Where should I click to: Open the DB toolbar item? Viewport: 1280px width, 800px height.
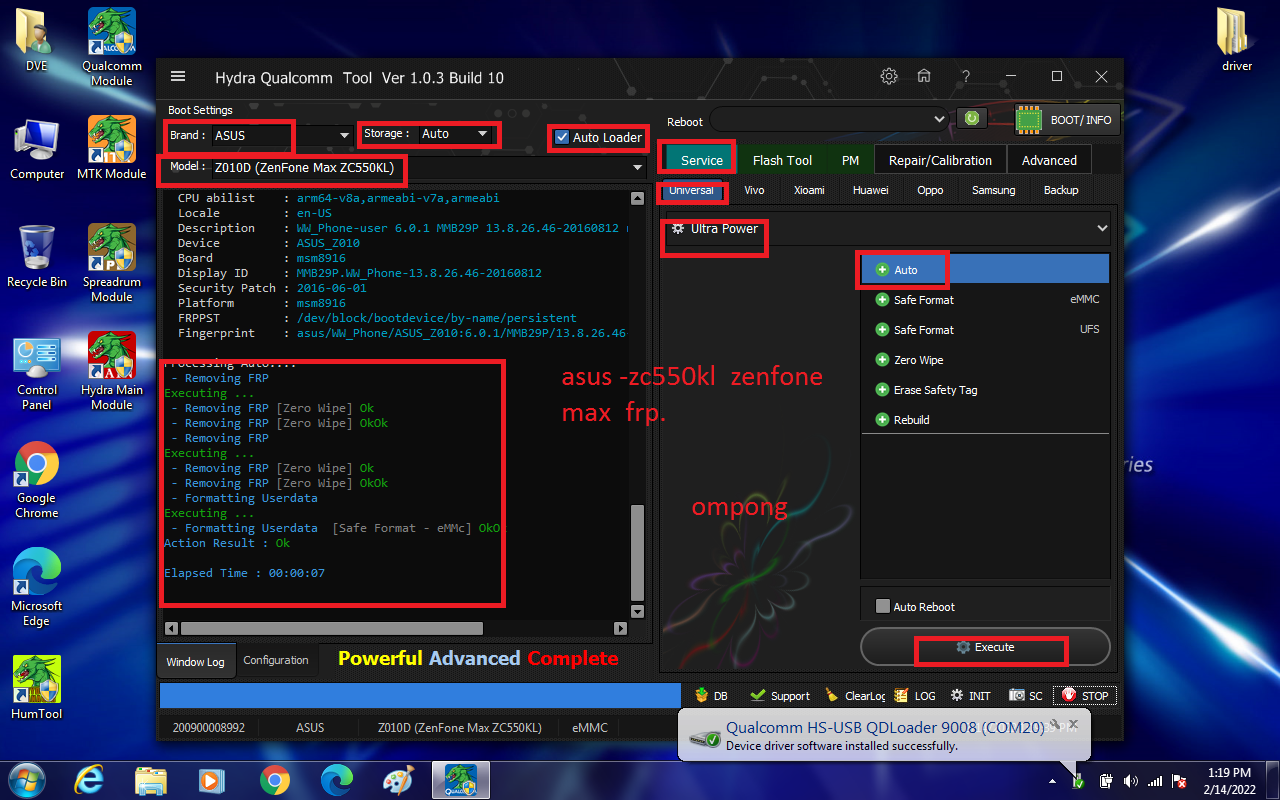pos(712,695)
